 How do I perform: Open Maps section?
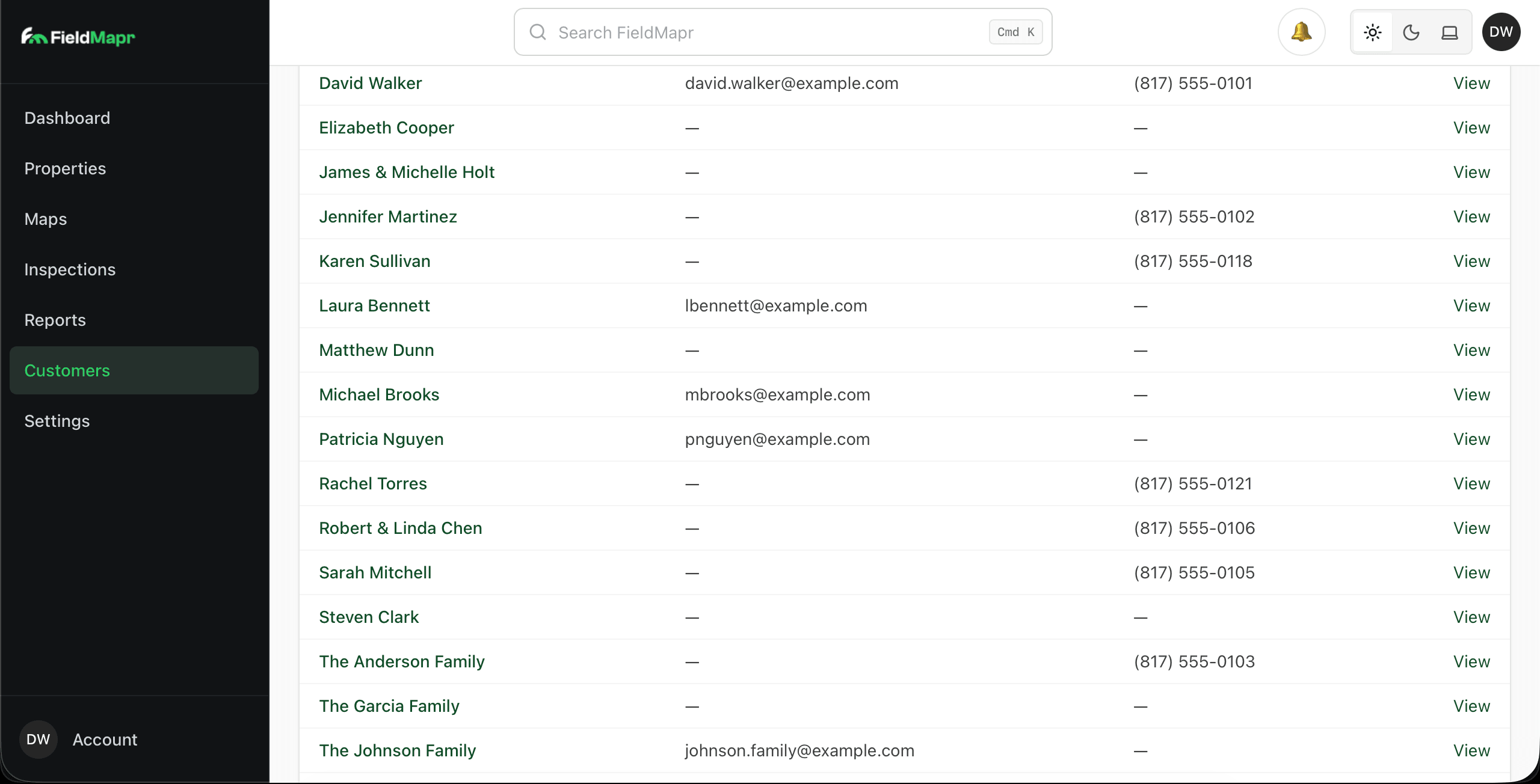pos(134,219)
